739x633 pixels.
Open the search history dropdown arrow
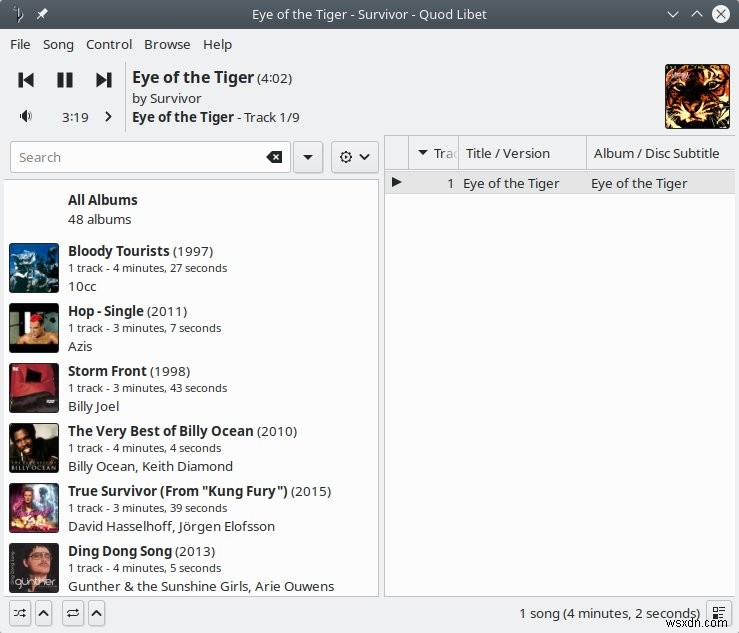click(x=308, y=157)
